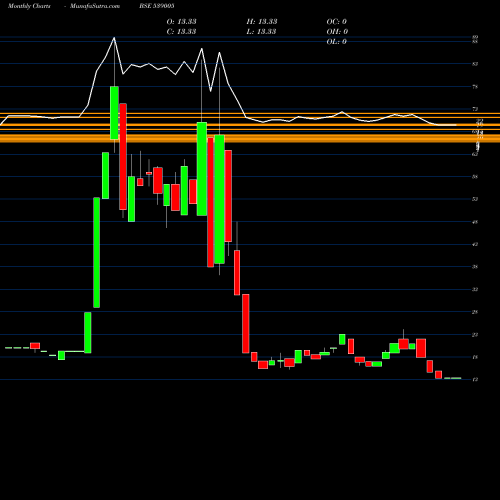Click the OH: 0 readout
The height and width of the screenshot is (500, 500).
(337, 31)
